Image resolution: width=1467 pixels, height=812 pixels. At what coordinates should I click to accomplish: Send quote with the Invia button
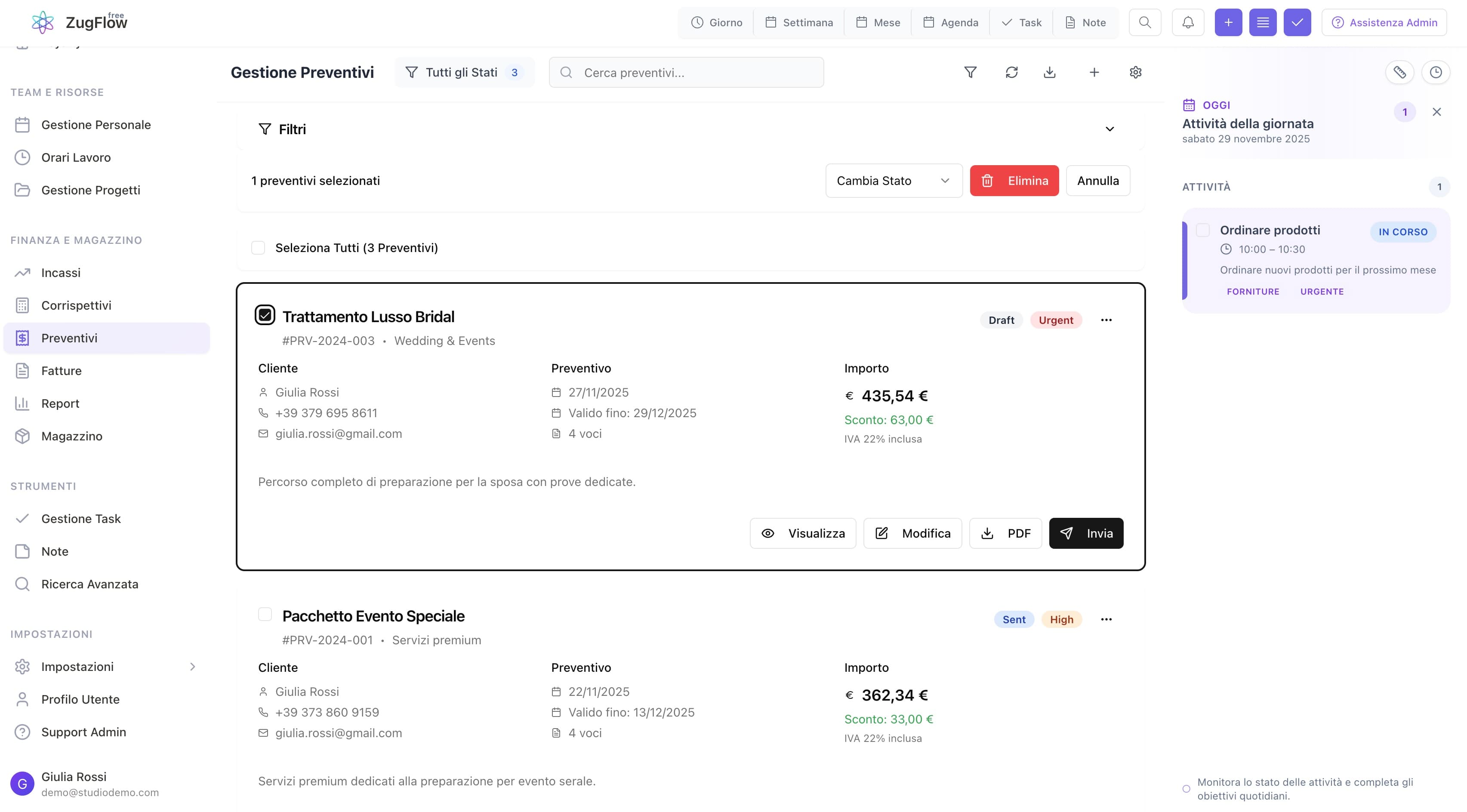1085,534
